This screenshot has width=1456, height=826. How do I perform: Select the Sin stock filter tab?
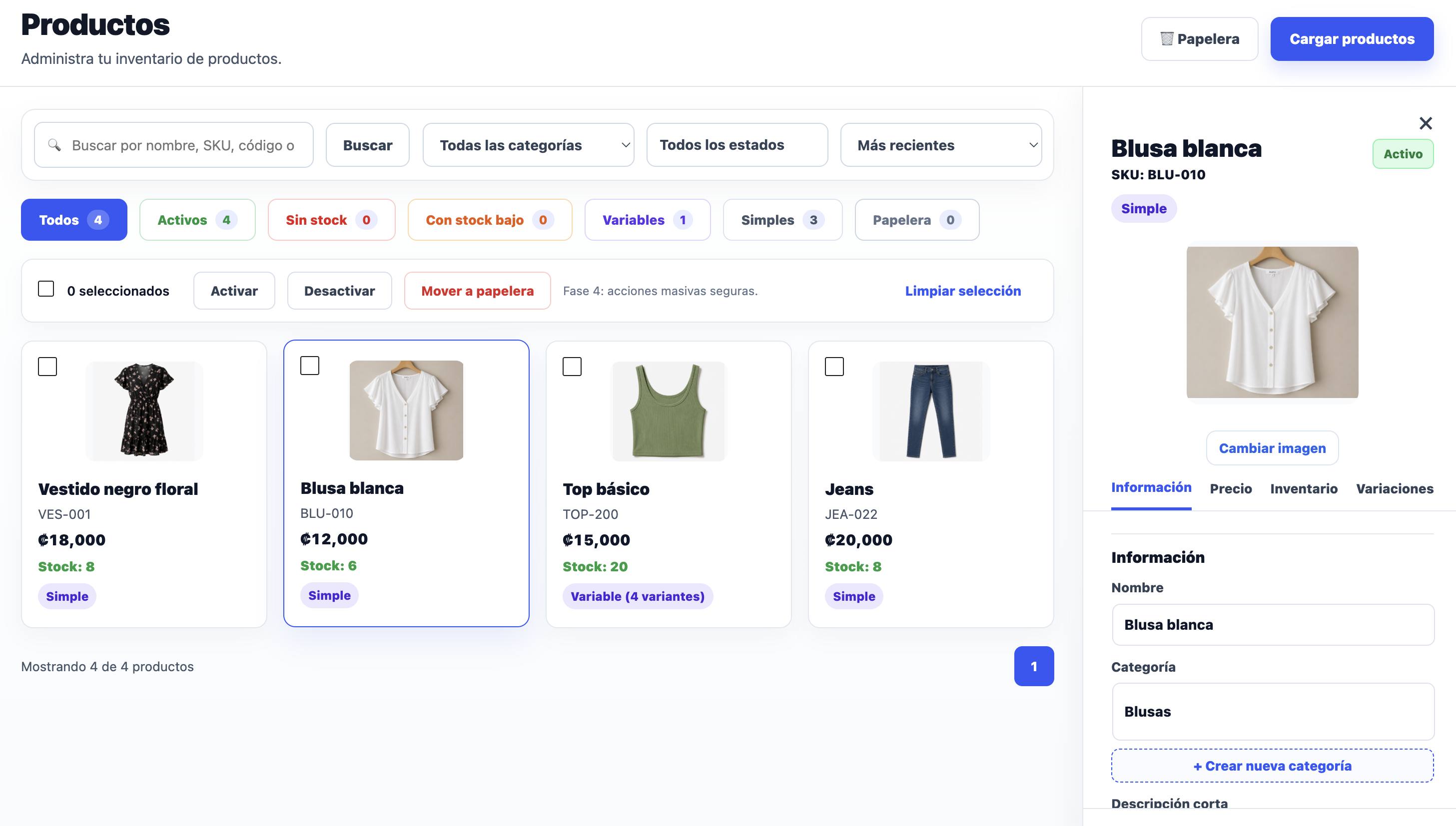331,220
